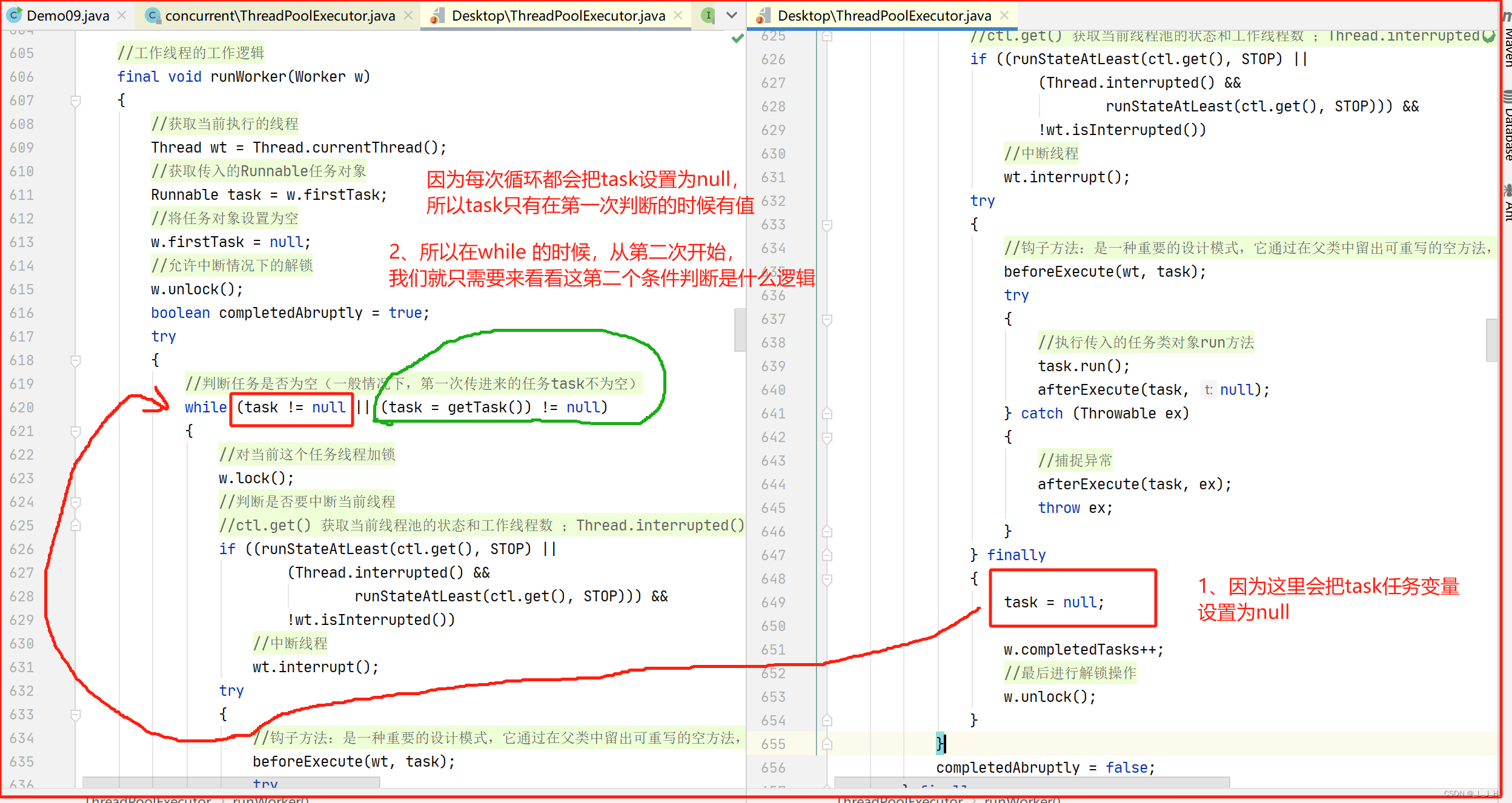Collapse inner try block at left line 633

pyautogui.click(x=76, y=715)
